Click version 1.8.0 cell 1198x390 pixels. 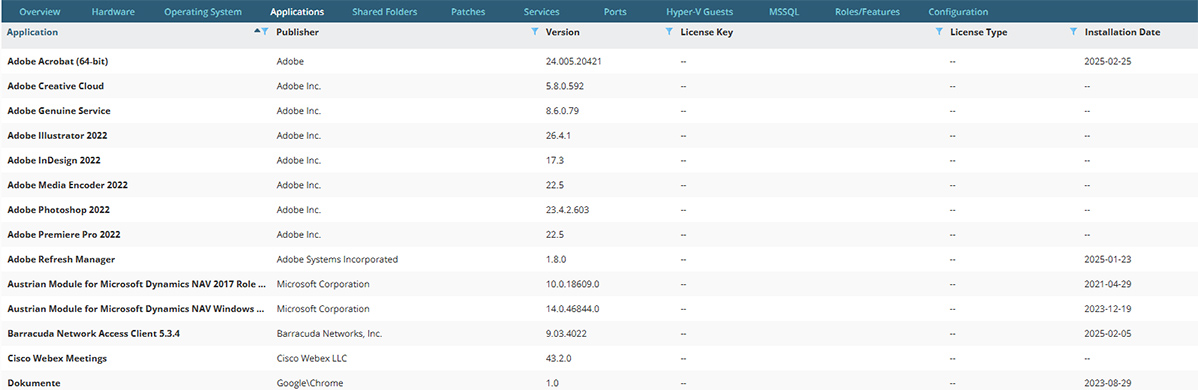coord(555,259)
